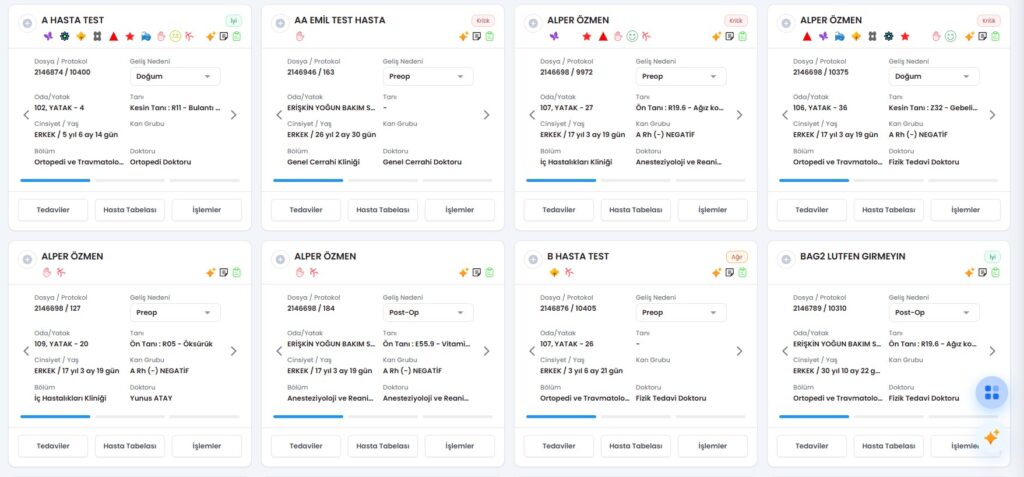Expand the Preop dropdown on AA EMİL TEST HASTA

(x=428, y=76)
